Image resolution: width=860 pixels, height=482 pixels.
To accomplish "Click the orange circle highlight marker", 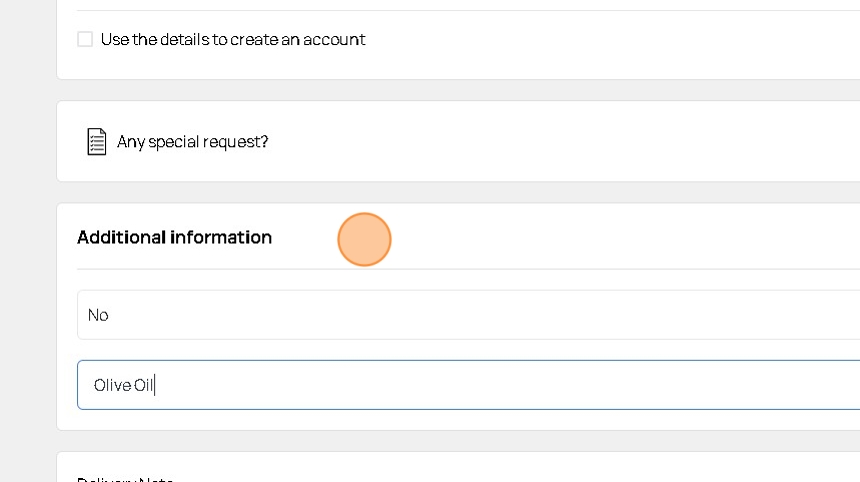I will (364, 239).
